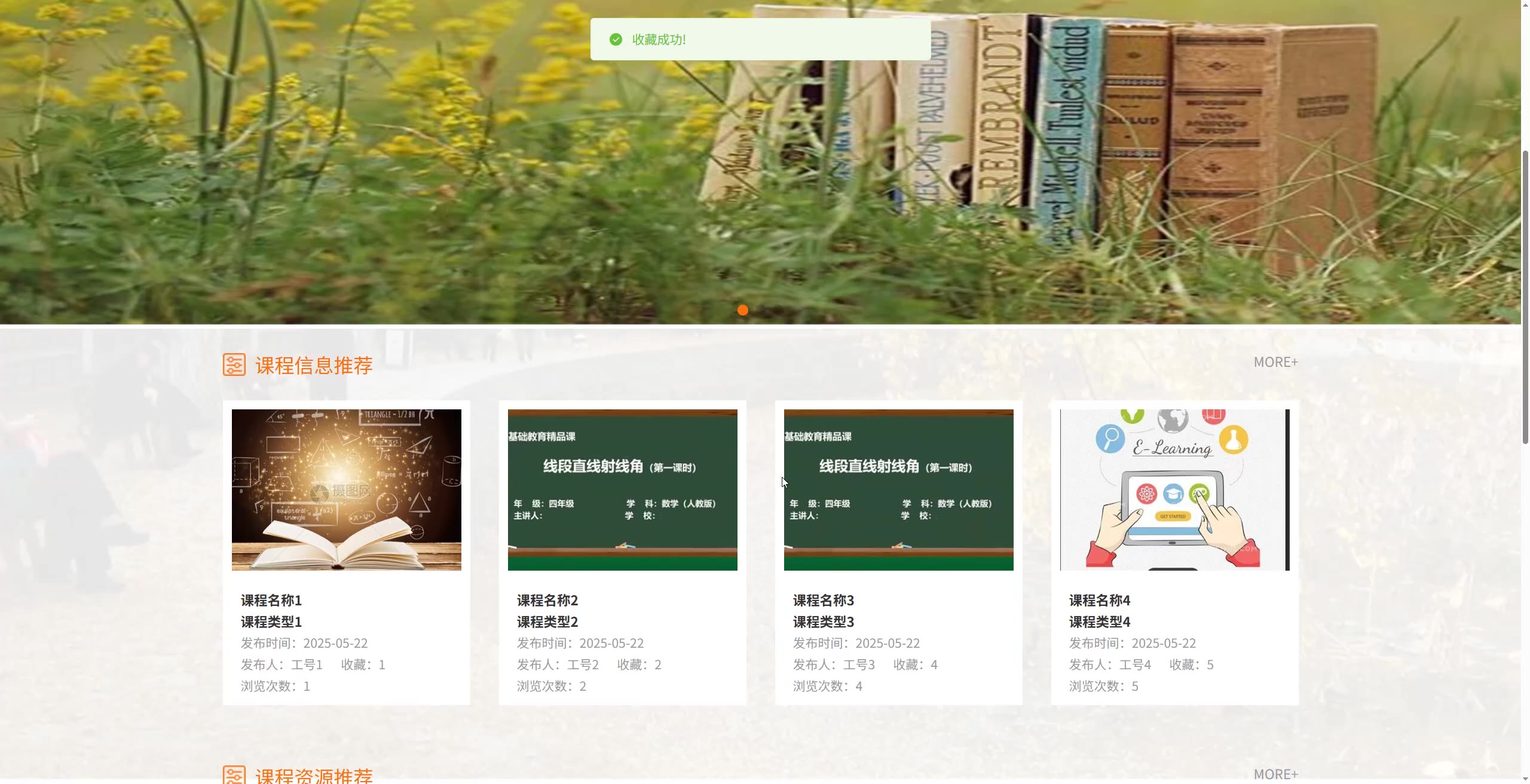Click the orange carousel indicator dot

742,310
